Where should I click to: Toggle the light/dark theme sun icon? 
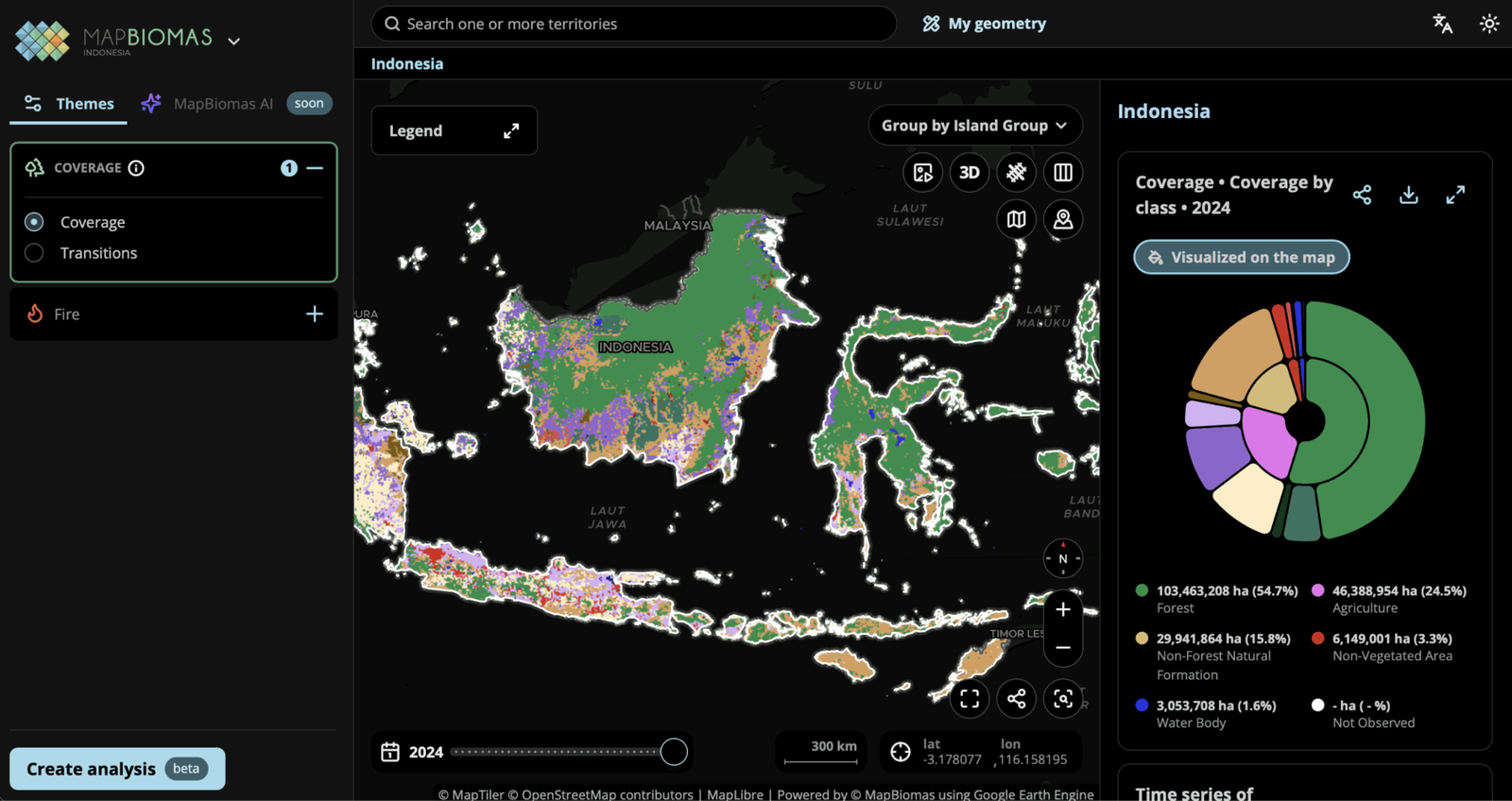pyautogui.click(x=1489, y=24)
